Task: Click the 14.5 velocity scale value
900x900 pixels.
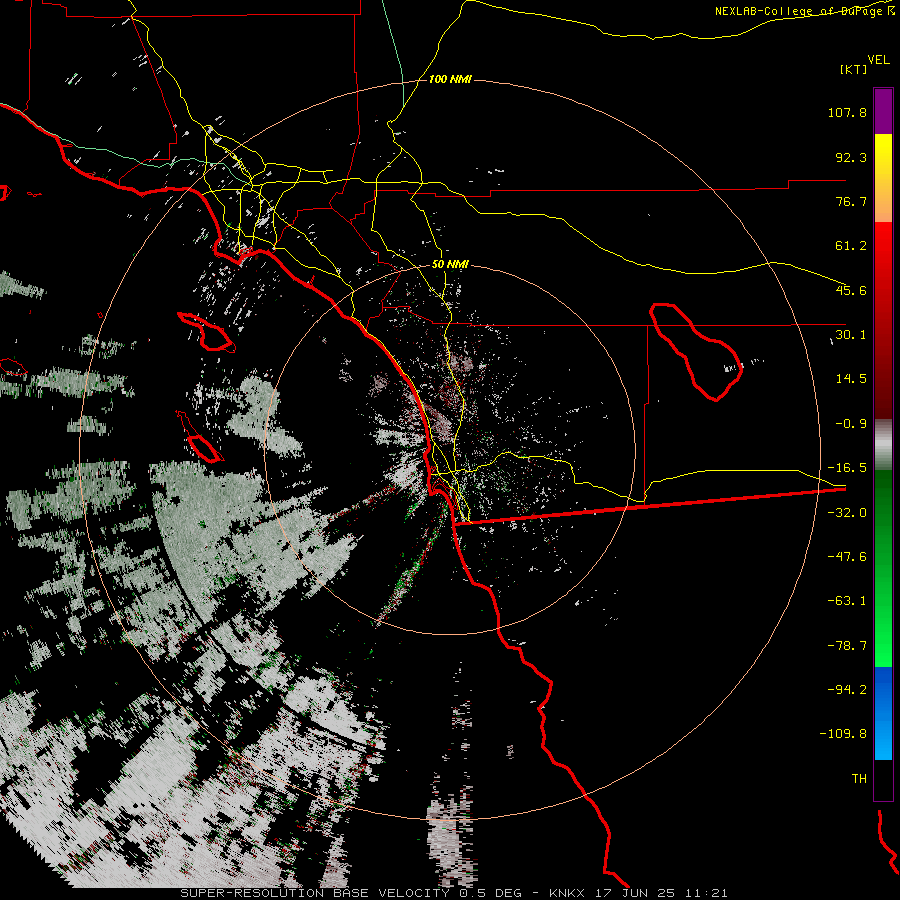Action: 851,379
